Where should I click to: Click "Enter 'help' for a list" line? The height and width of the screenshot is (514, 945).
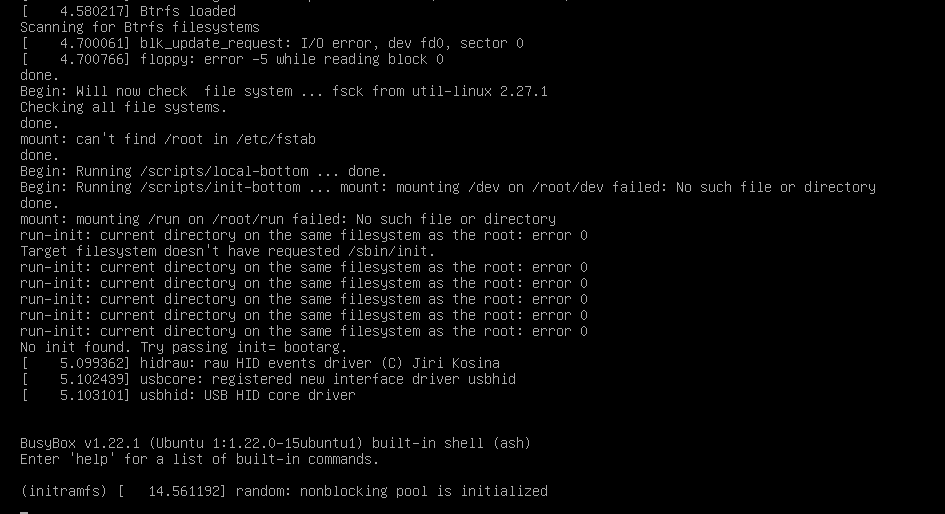click(x=199, y=459)
